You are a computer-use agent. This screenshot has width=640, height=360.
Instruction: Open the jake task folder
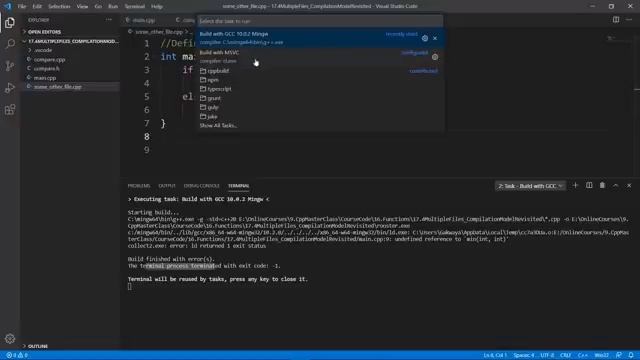[320, 117]
